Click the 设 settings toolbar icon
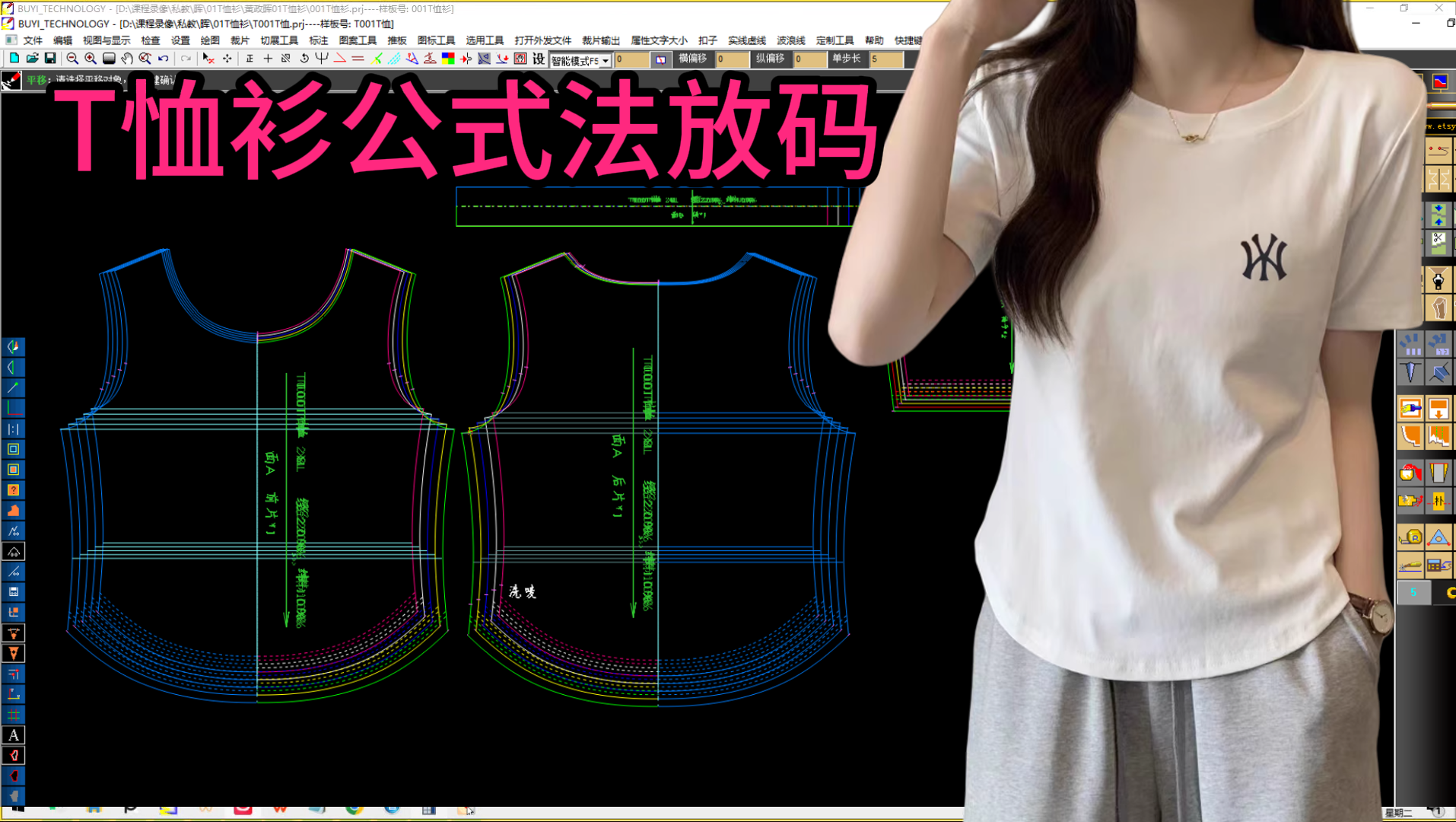This screenshot has width=1456, height=822. click(x=539, y=58)
